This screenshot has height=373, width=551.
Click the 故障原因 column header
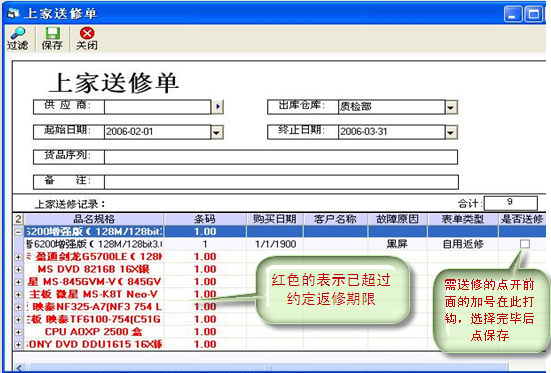point(397,219)
